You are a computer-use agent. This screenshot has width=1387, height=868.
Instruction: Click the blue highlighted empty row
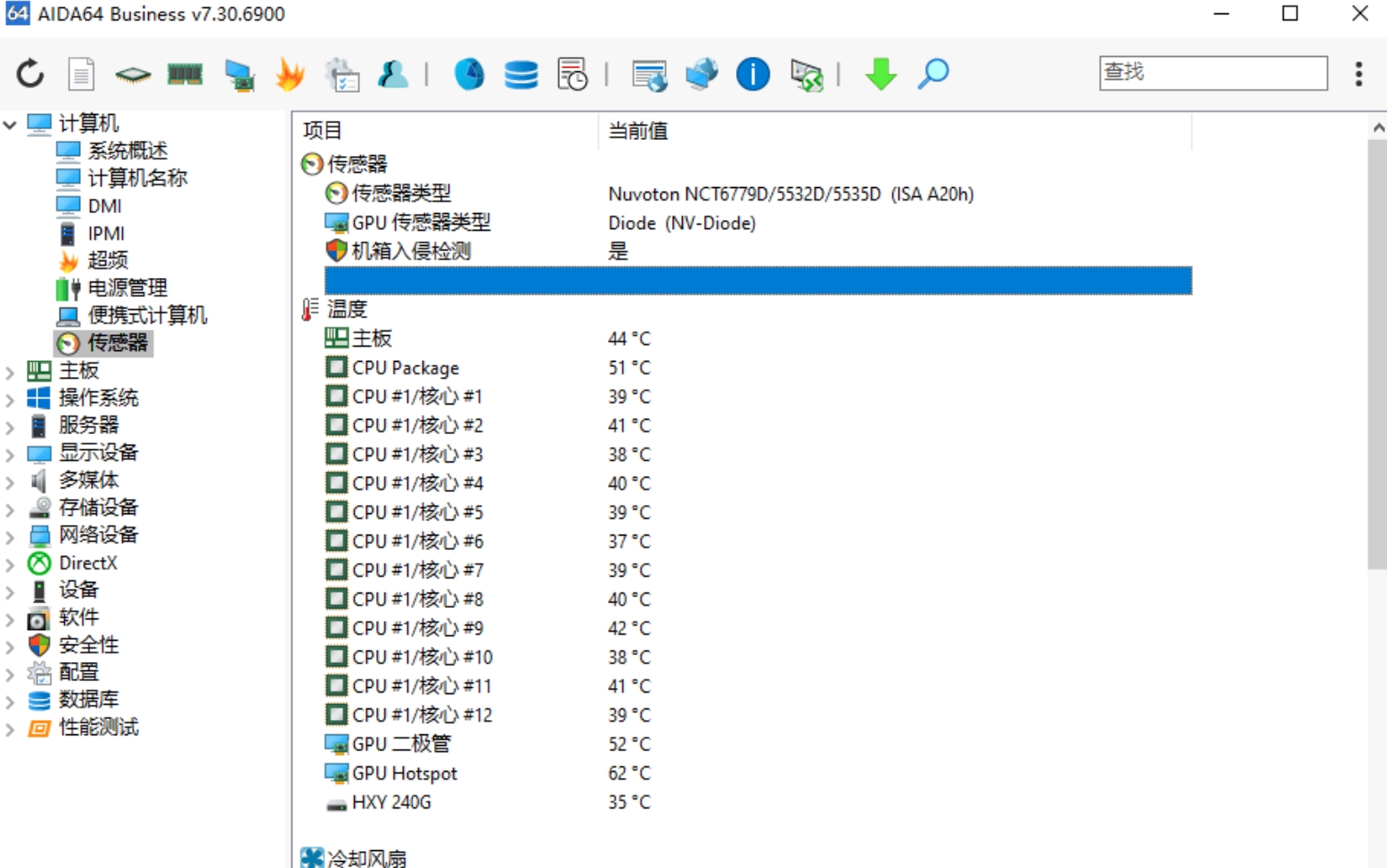(758, 281)
